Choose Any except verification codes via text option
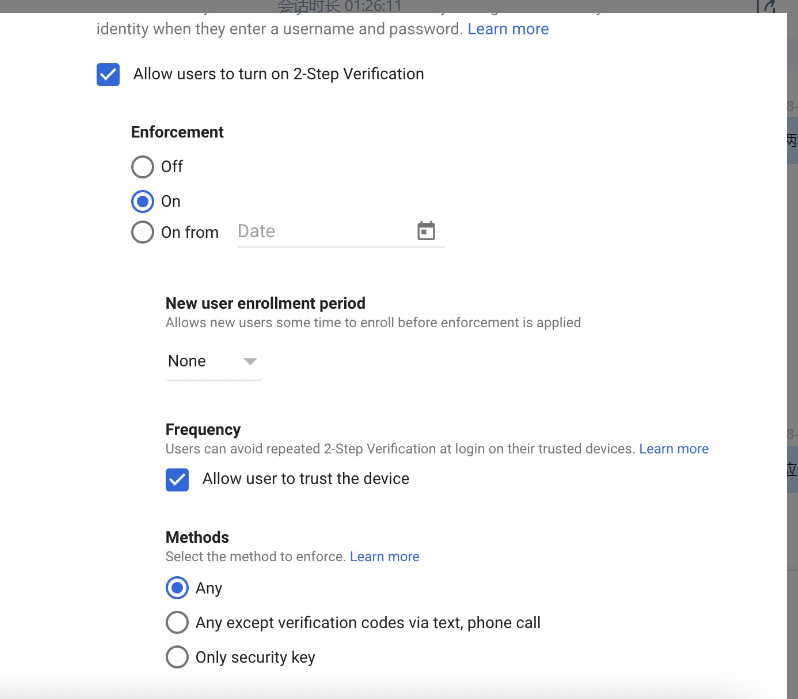The height and width of the screenshot is (699, 798). (x=177, y=622)
